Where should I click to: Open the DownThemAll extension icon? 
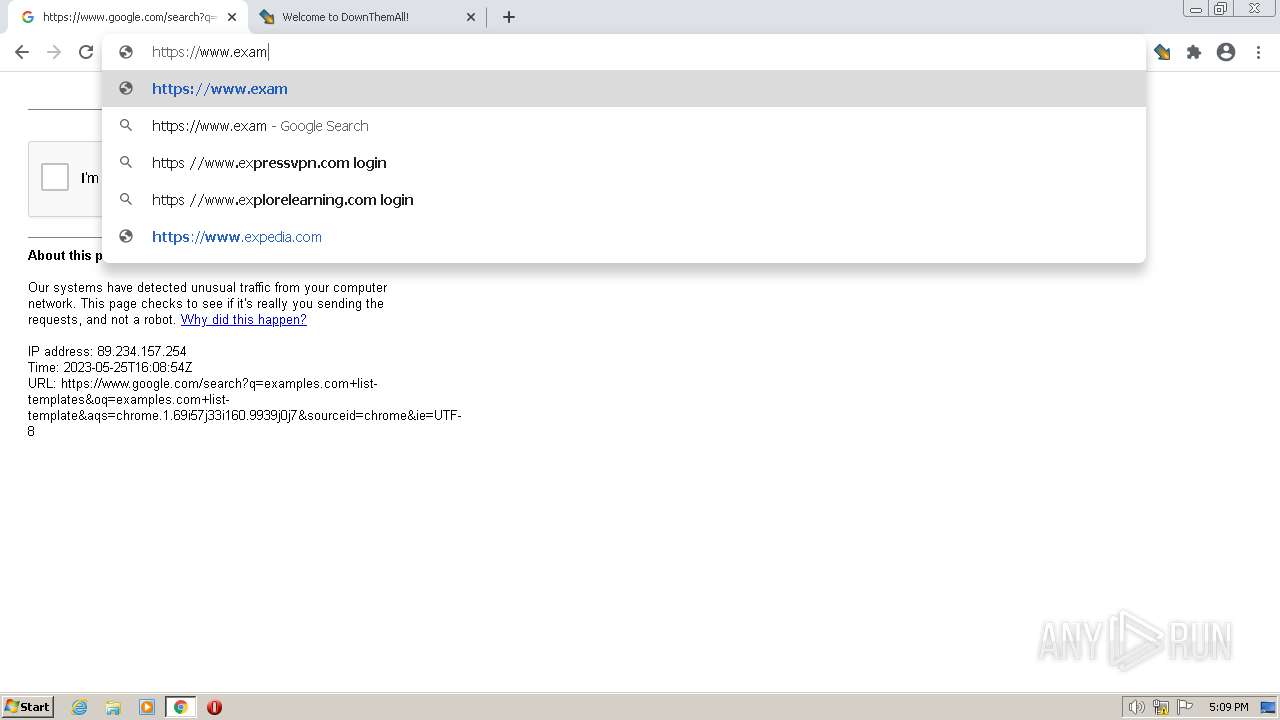click(x=1162, y=52)
